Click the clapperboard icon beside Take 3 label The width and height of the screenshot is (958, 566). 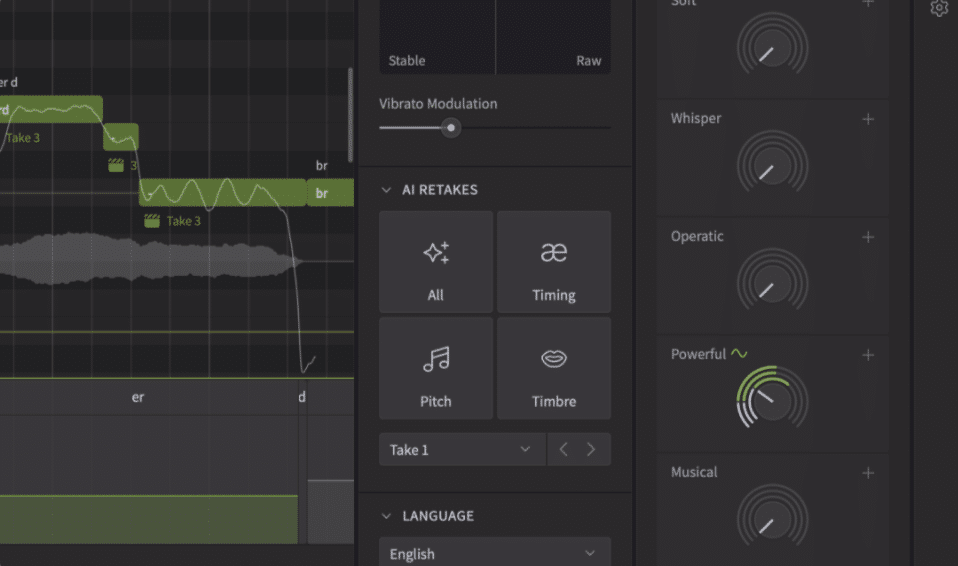152,221
